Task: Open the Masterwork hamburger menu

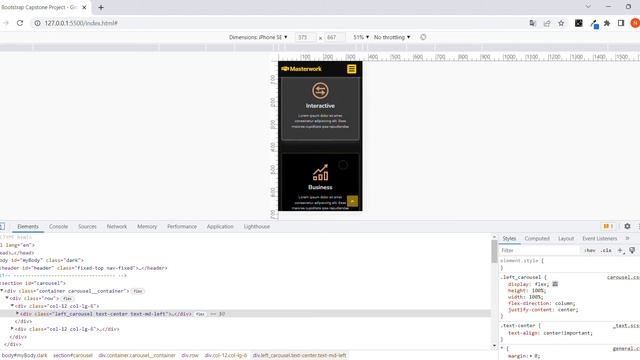Action: coord(351,69)
